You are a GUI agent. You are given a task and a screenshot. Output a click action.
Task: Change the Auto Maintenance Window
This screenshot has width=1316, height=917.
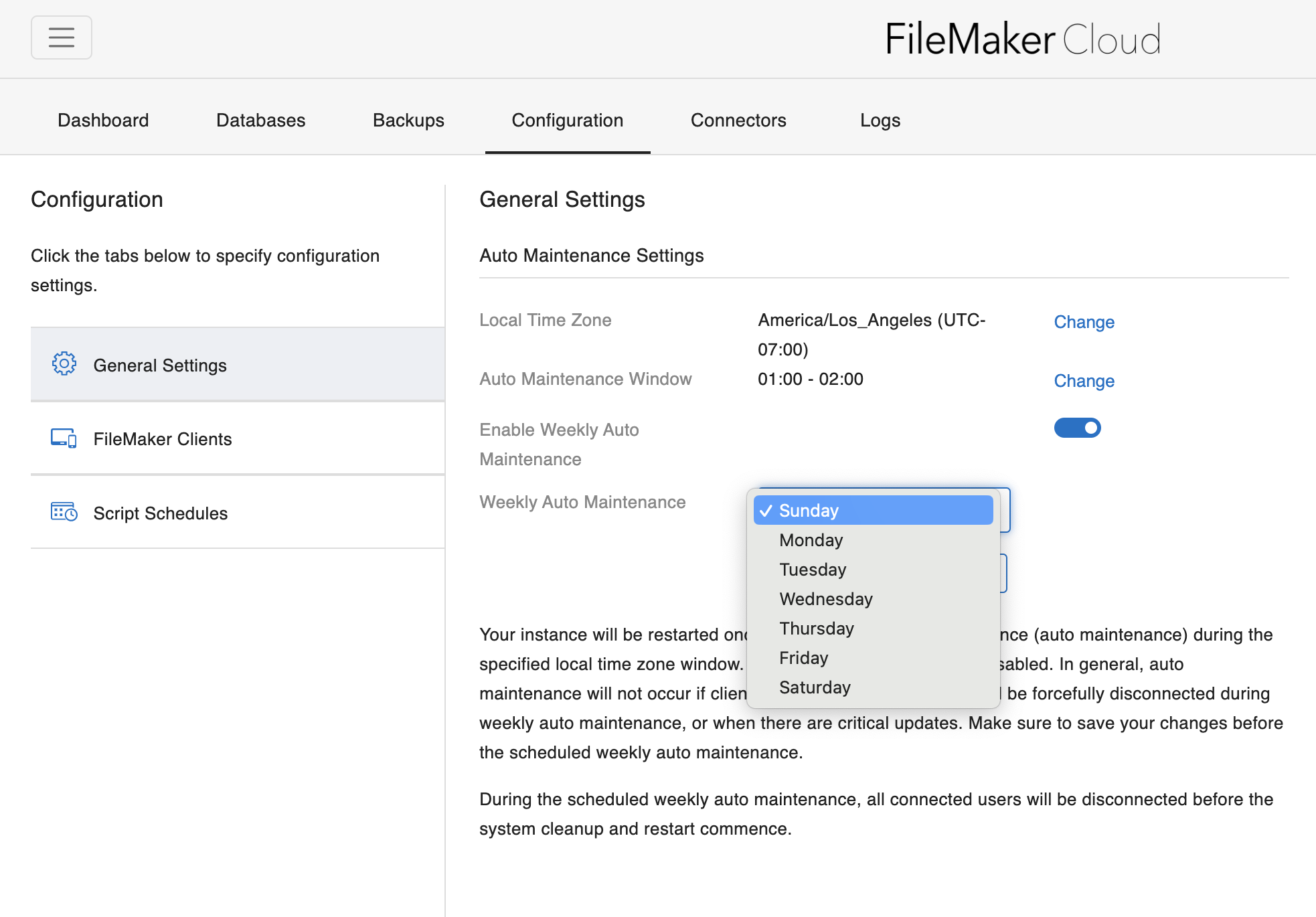1084,381
